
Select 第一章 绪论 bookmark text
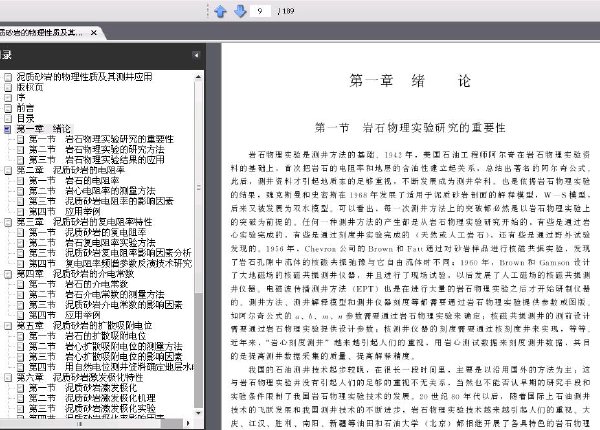(44, 129)
